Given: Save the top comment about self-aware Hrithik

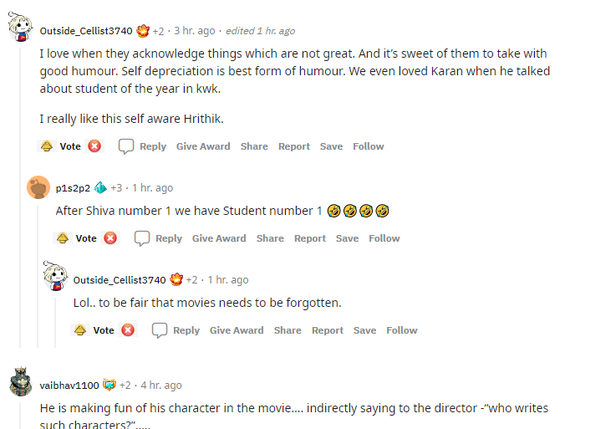Looking at the screenshot, I should (x=331, y=146).
